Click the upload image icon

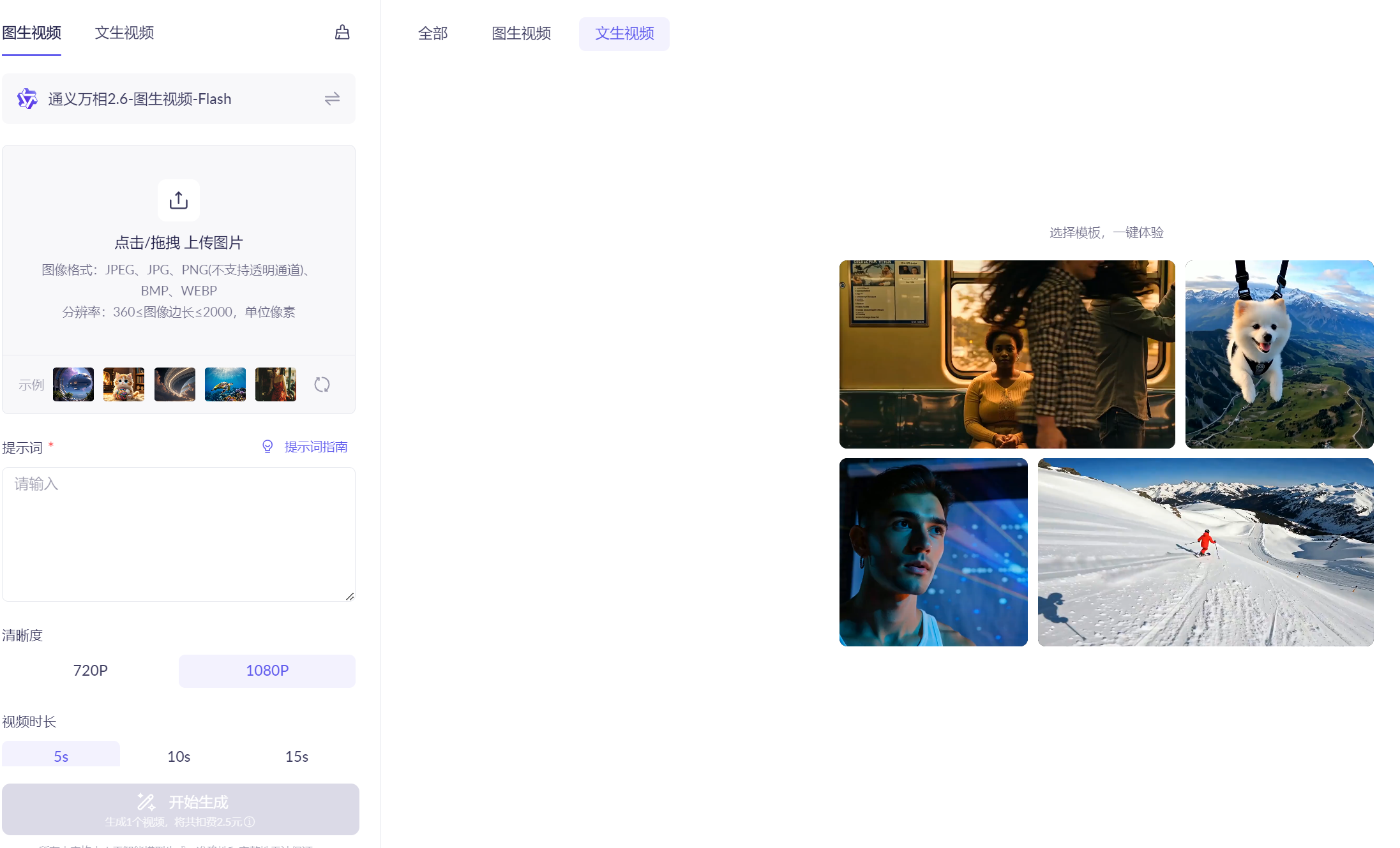tap(179, 200)
